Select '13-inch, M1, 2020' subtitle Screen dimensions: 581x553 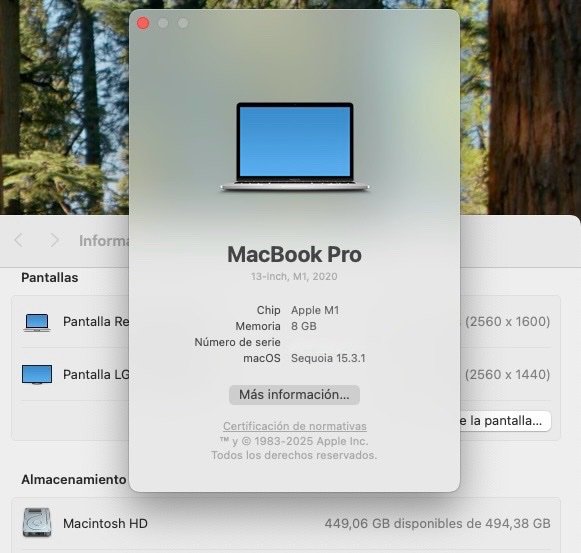tap(294, 276)
